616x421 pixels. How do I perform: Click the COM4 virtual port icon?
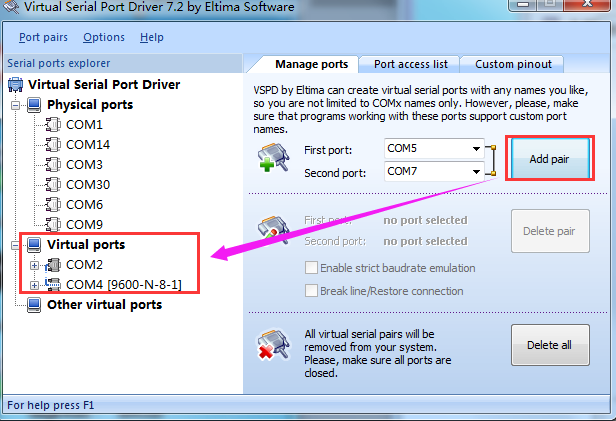coord(53,285)
